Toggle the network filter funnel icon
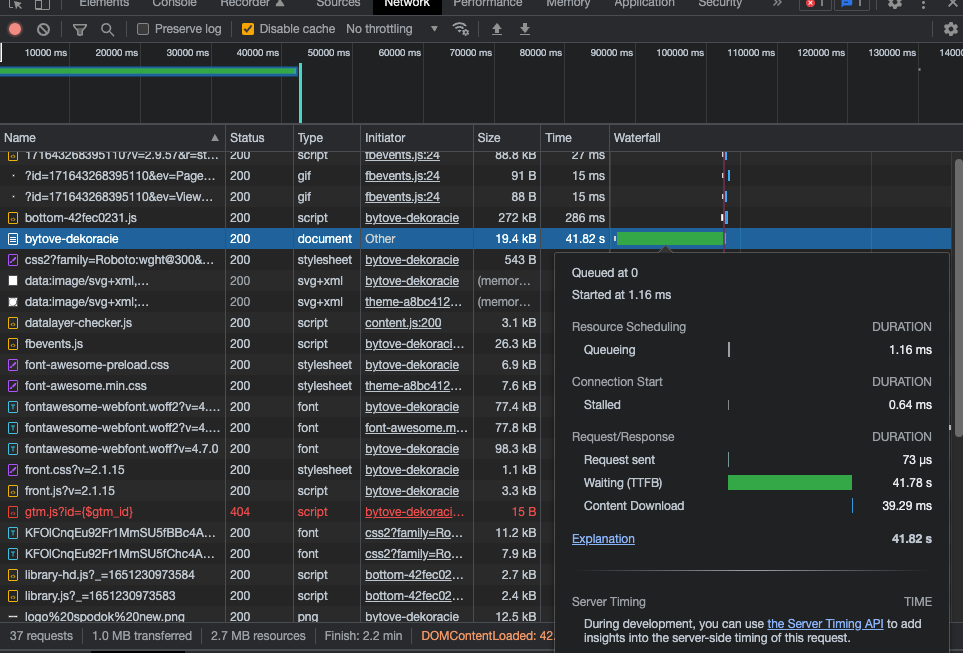The image size is (963, 653). 80,29
